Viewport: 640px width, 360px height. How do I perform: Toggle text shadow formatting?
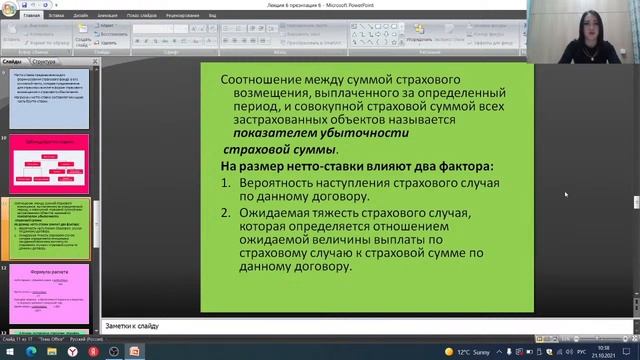tap(174, 41)
